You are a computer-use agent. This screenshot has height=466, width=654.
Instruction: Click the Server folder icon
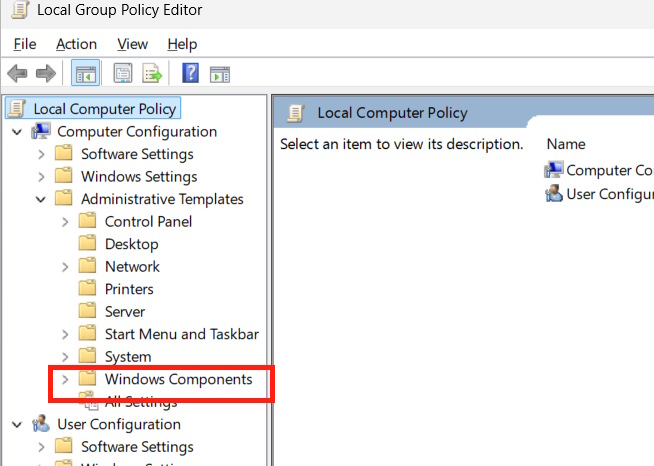click(x=88, y=311)
